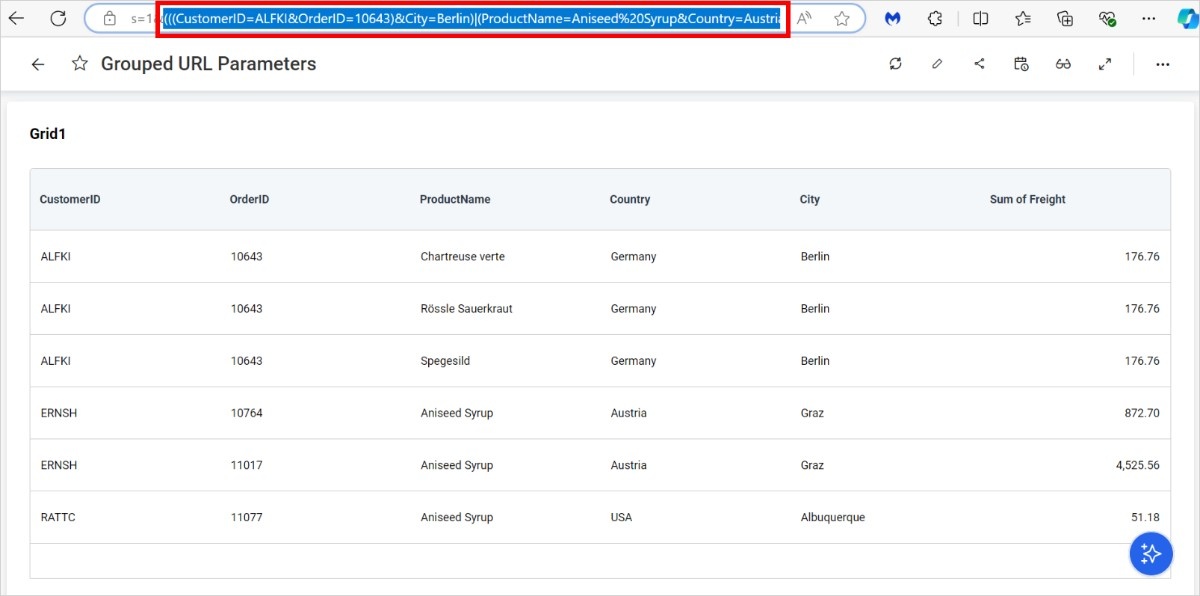The width and height of the screenshot is (1200, 596).
Task: Open Browser Essentials health icon
Action: coord(1107,17)
